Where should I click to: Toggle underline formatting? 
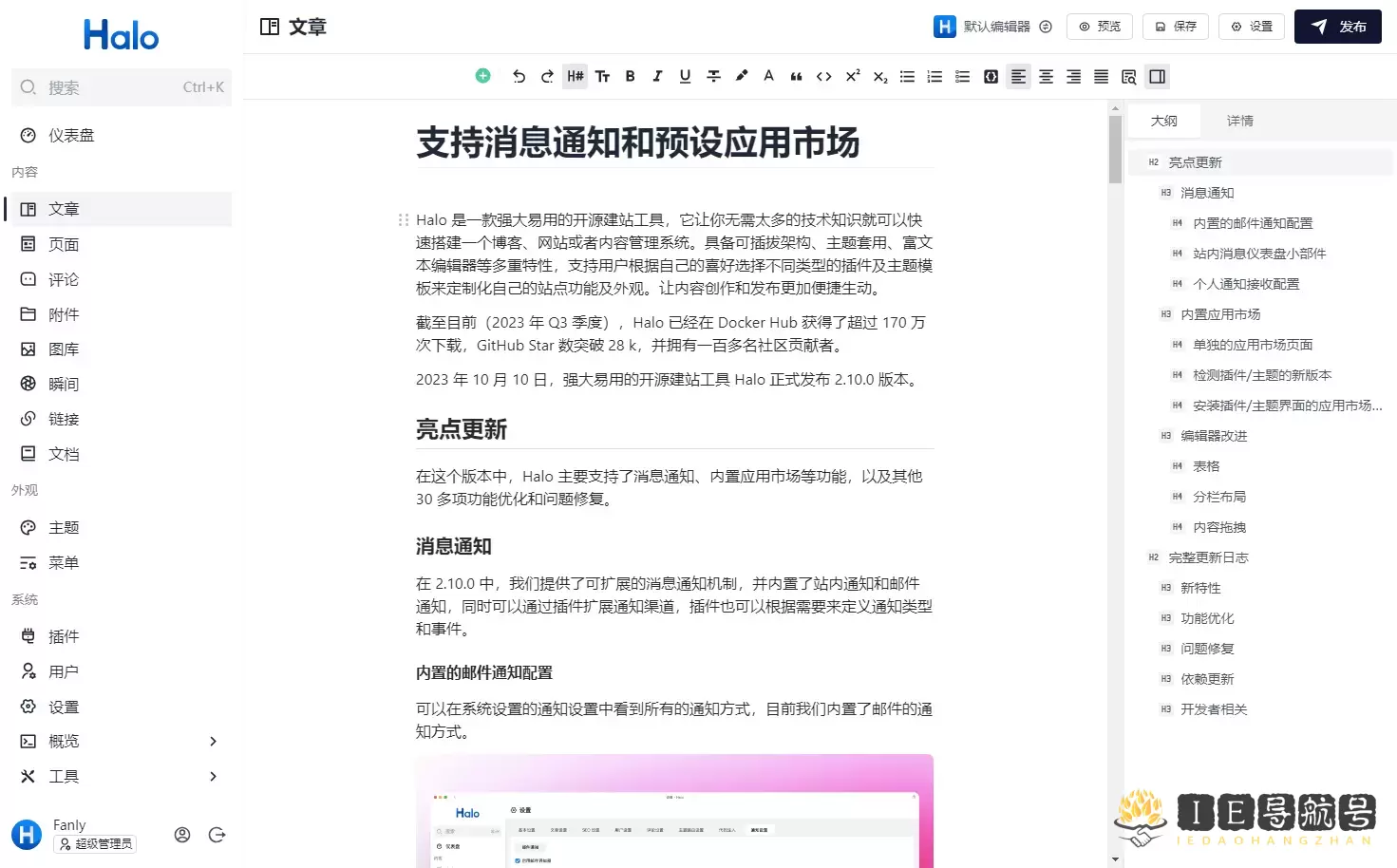(x=685, y=77)
